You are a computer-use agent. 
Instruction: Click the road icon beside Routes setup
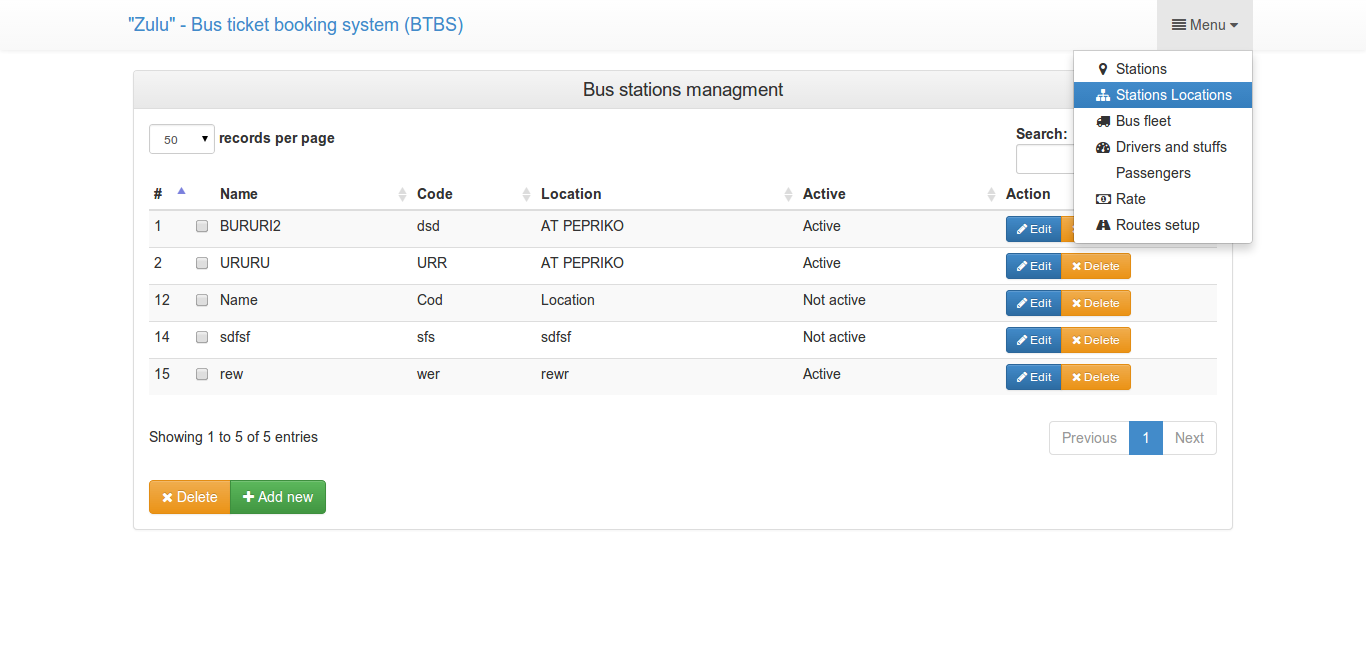click(1103, 225)
